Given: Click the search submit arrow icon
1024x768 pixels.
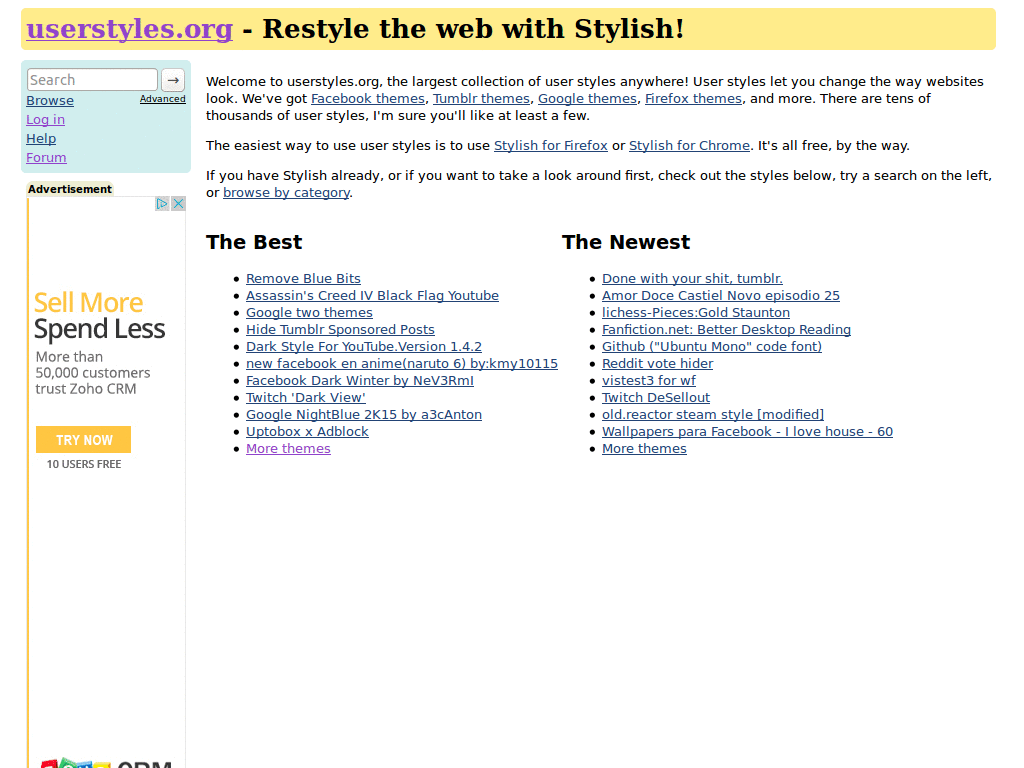Looking at the screenshot, I should click(x=172, y=79).
